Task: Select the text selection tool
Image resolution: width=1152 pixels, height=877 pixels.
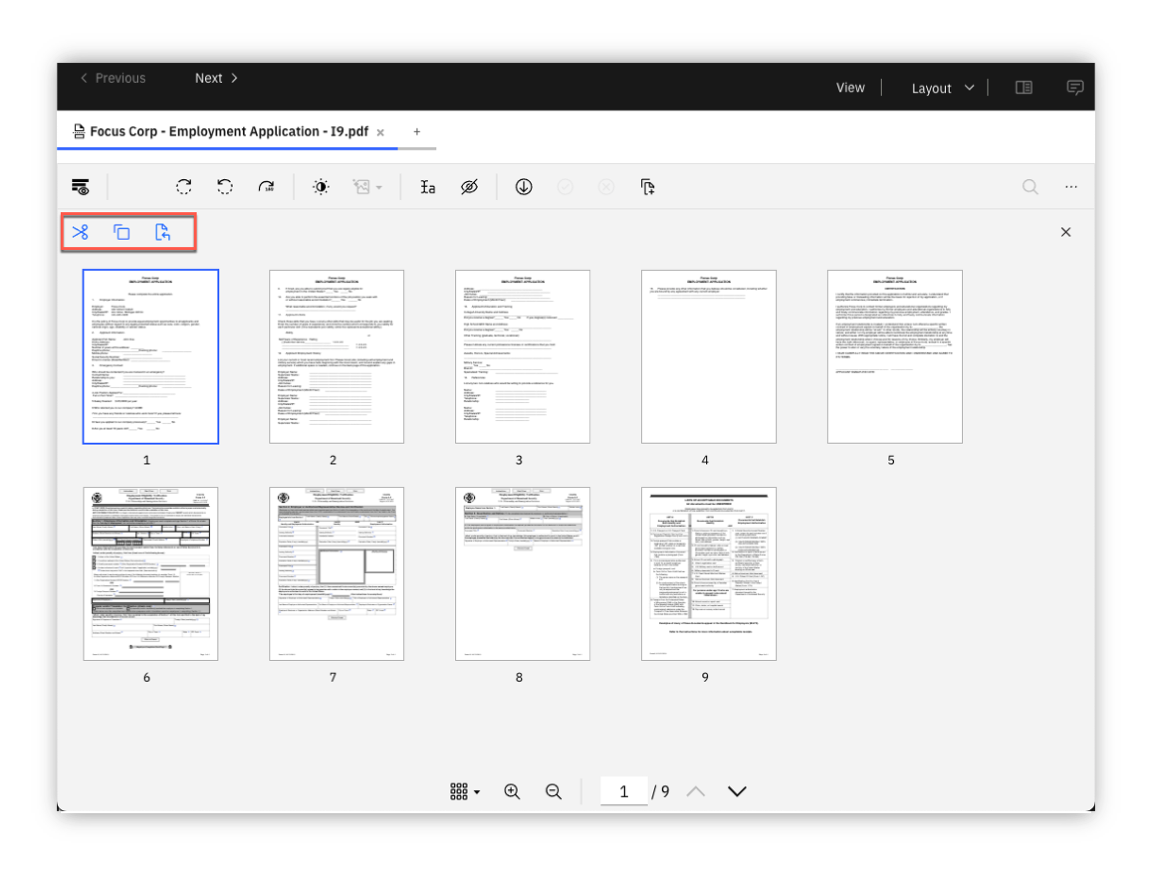Action: (428, 187)
